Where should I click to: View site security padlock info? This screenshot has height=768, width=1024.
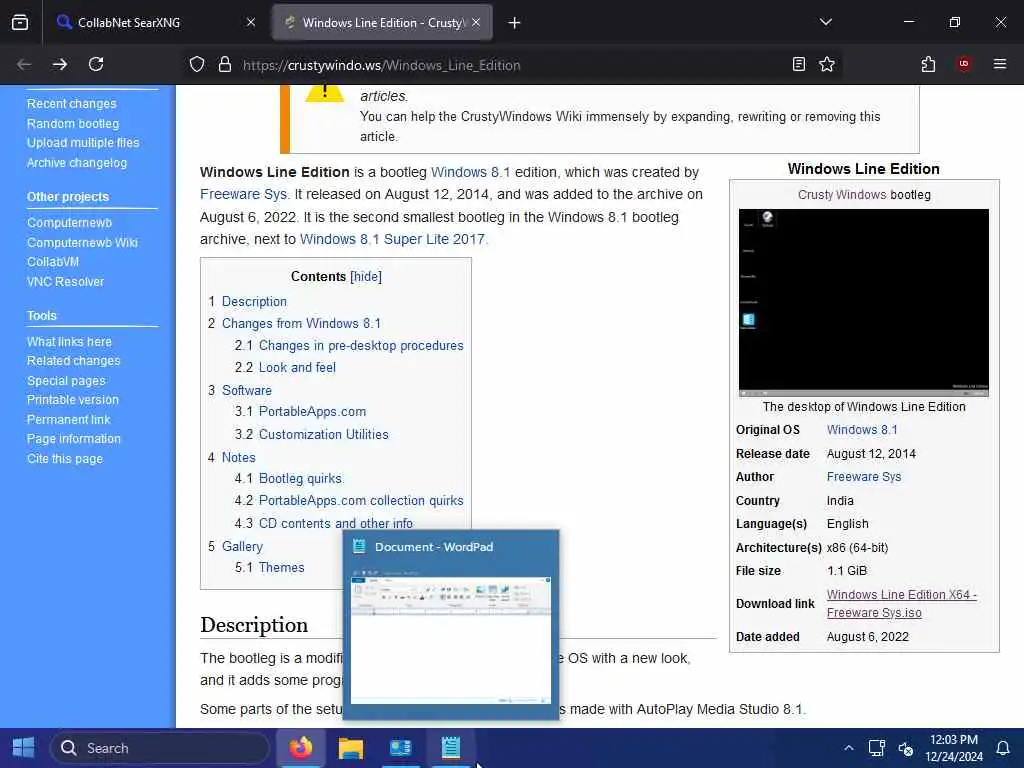(225, 65)
